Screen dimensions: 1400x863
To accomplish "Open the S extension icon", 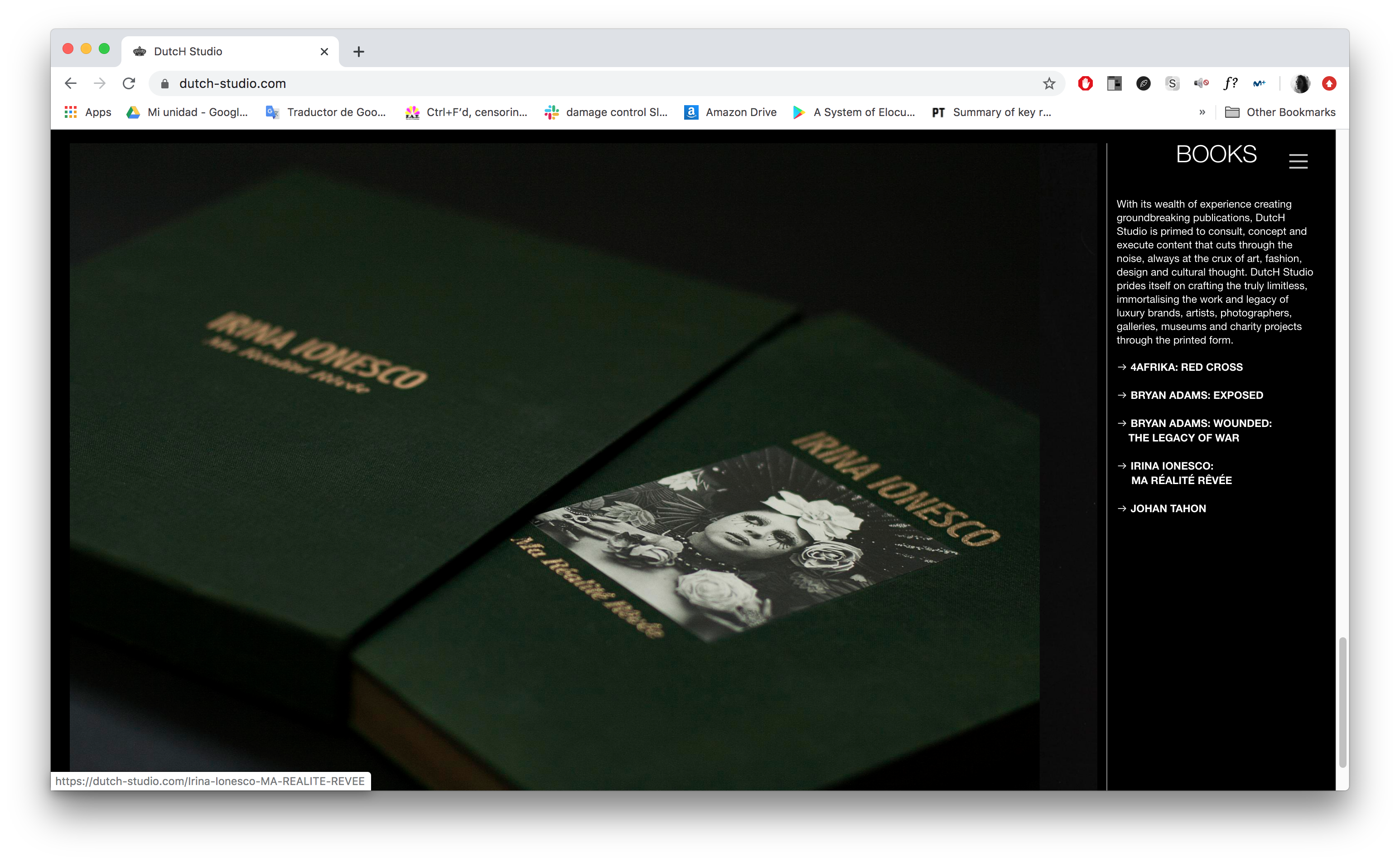I will (x=1173, y=84).
